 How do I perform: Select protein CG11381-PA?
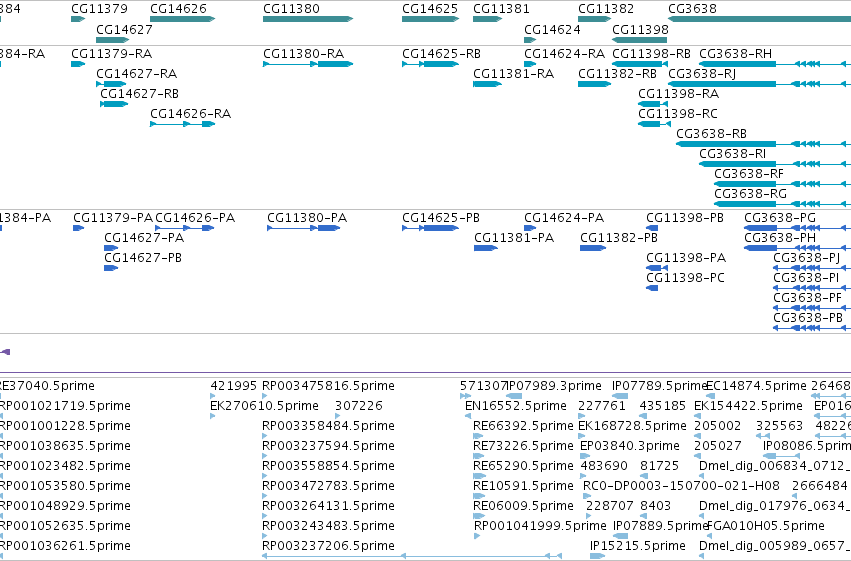pyautogui.click(x=486, y=248)
